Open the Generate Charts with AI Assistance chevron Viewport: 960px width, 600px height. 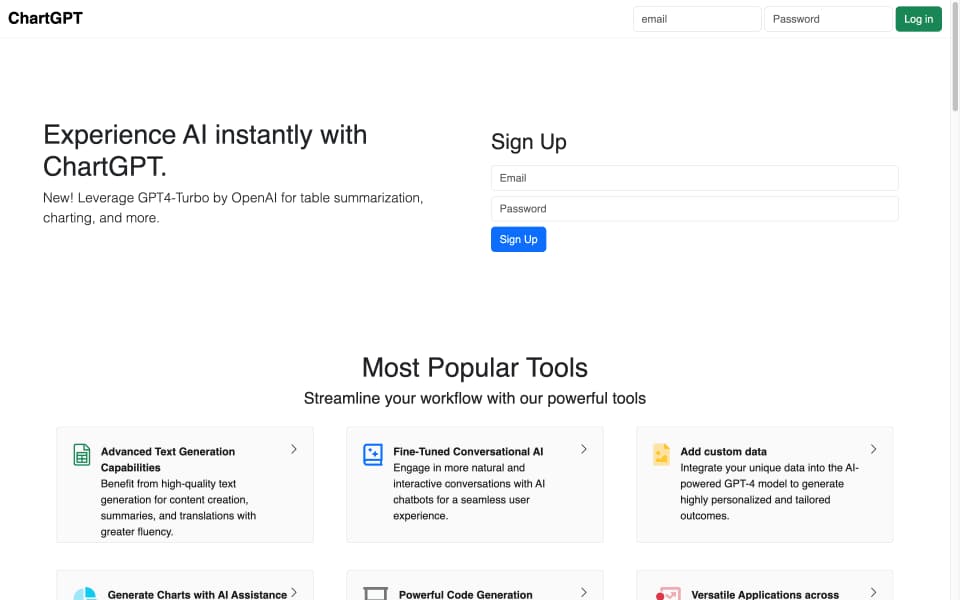point(294,592)
